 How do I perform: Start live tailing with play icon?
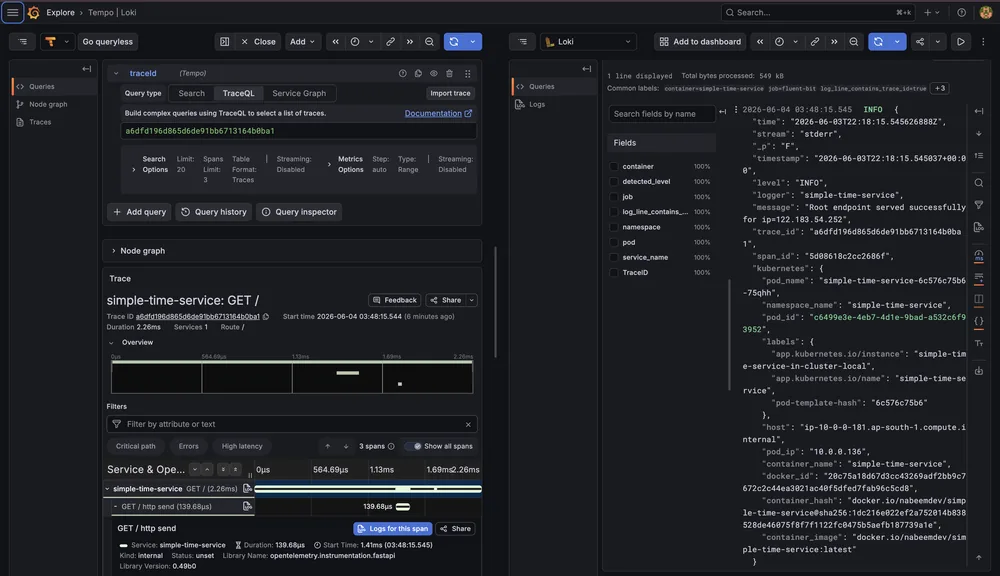pos(960,41)
